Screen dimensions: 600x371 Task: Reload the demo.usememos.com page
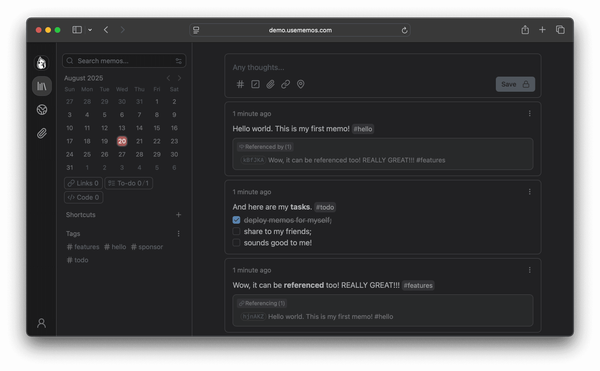click(x=404, y=30)
